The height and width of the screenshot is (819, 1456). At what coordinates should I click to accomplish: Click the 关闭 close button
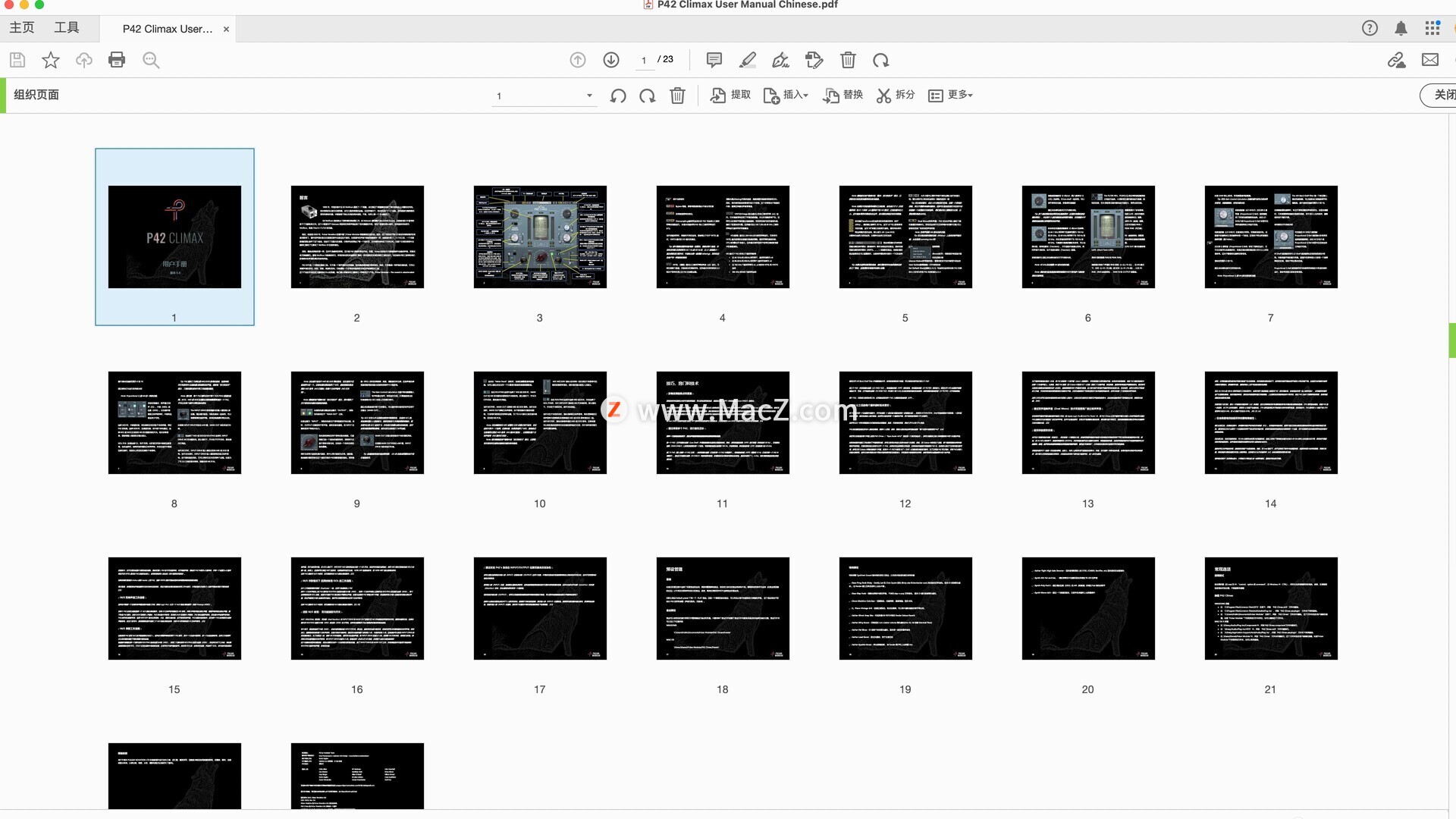tap(1439, 95)
